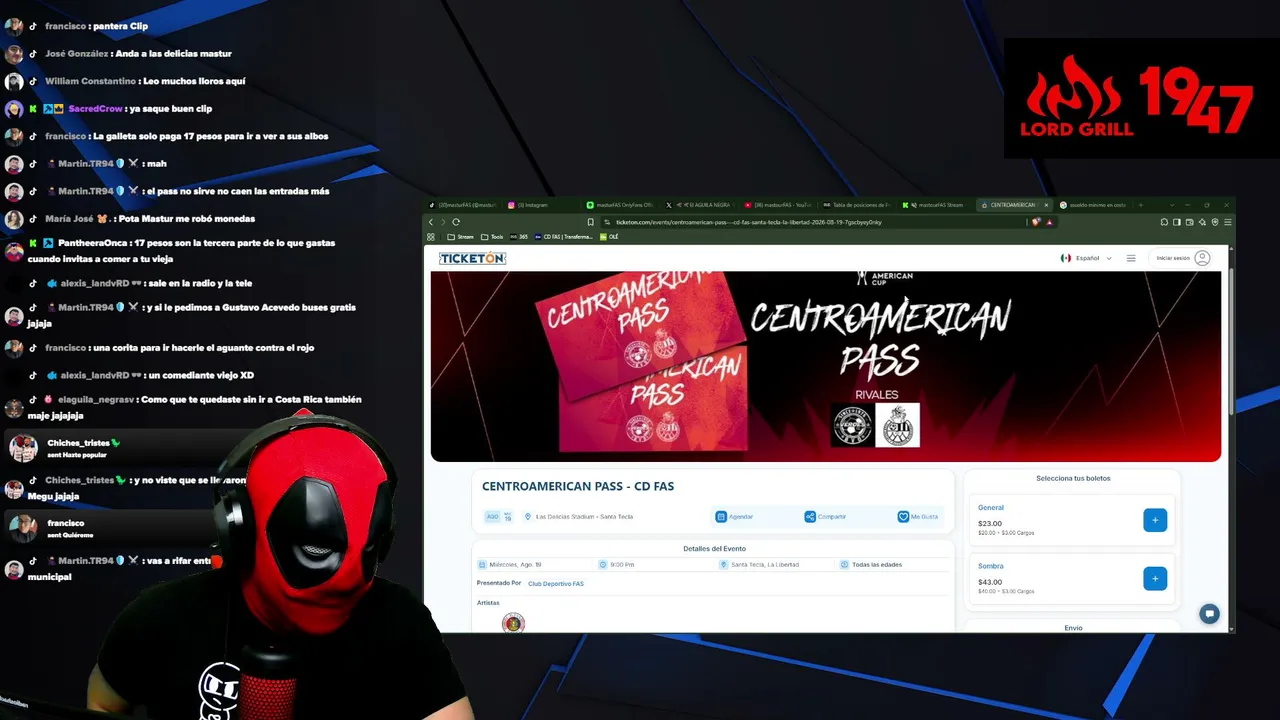Switch to the Instagram tab
Image resolution: width=1280 pixels, height=720 pixels.
[539, 205]
